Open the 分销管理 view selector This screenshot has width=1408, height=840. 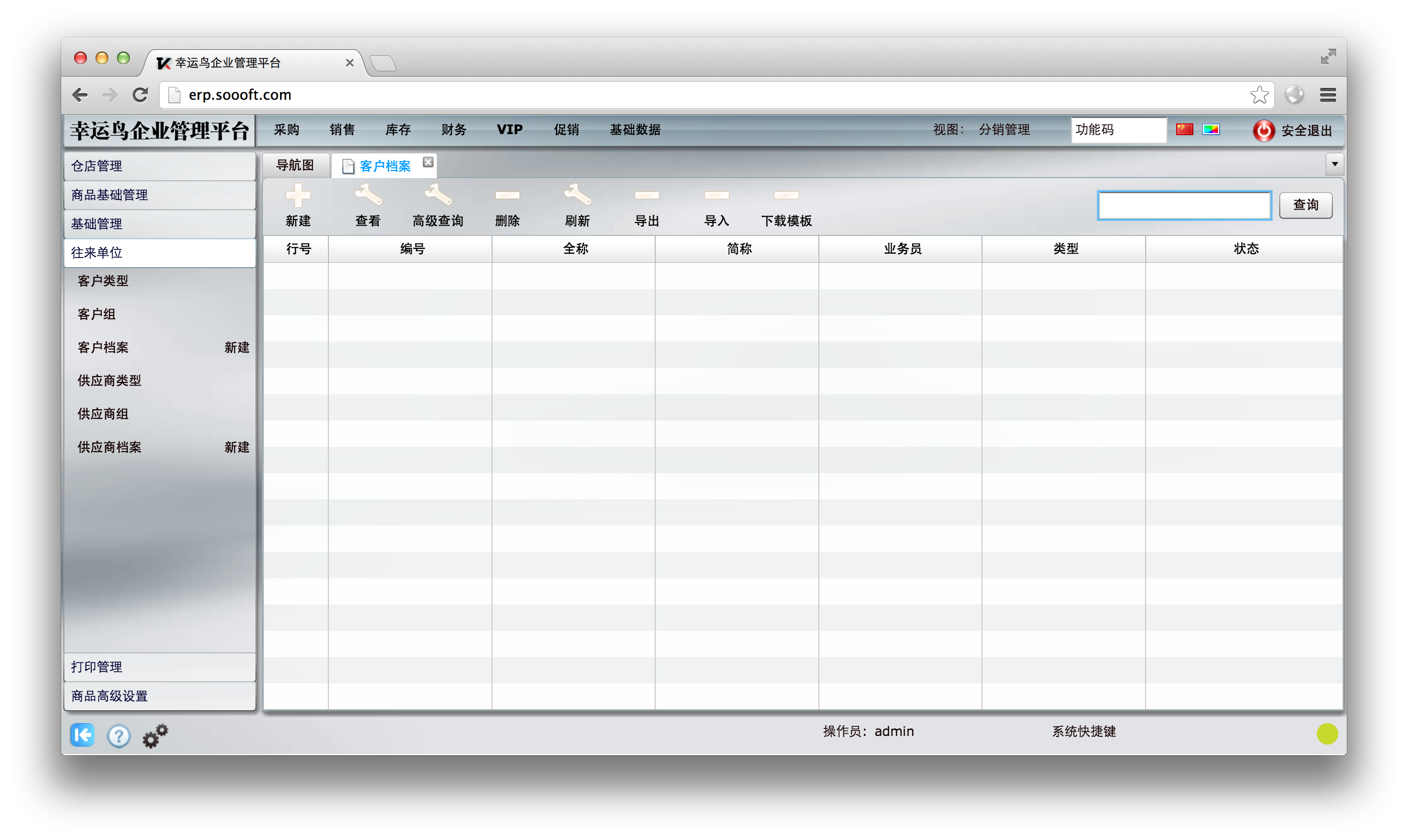click(1004, 130)
